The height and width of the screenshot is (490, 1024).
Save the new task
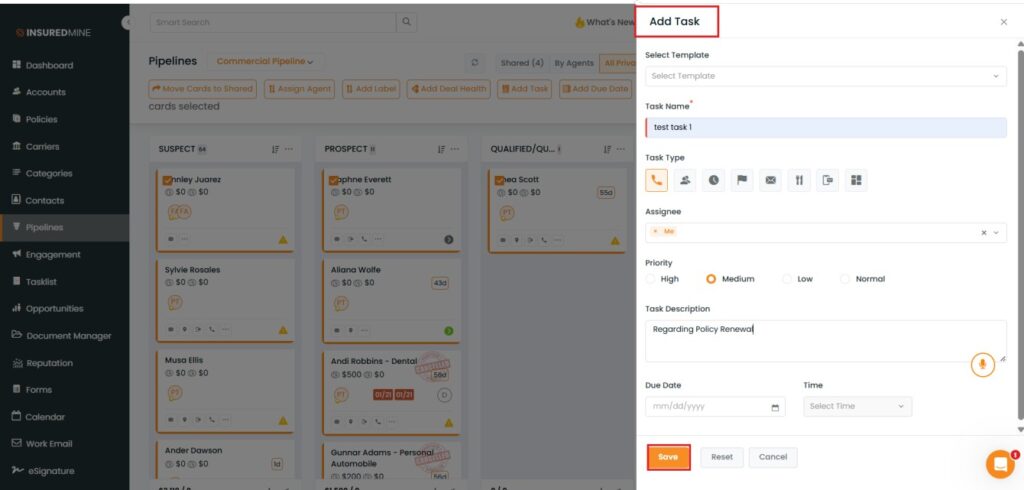pyautogui.click(x=668, y=457)
